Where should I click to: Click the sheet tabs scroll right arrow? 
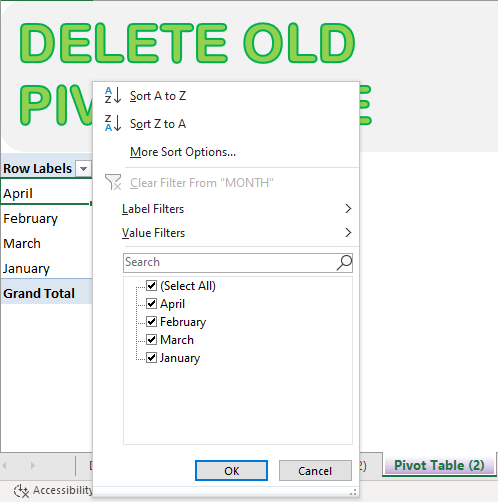coord(33,465)
